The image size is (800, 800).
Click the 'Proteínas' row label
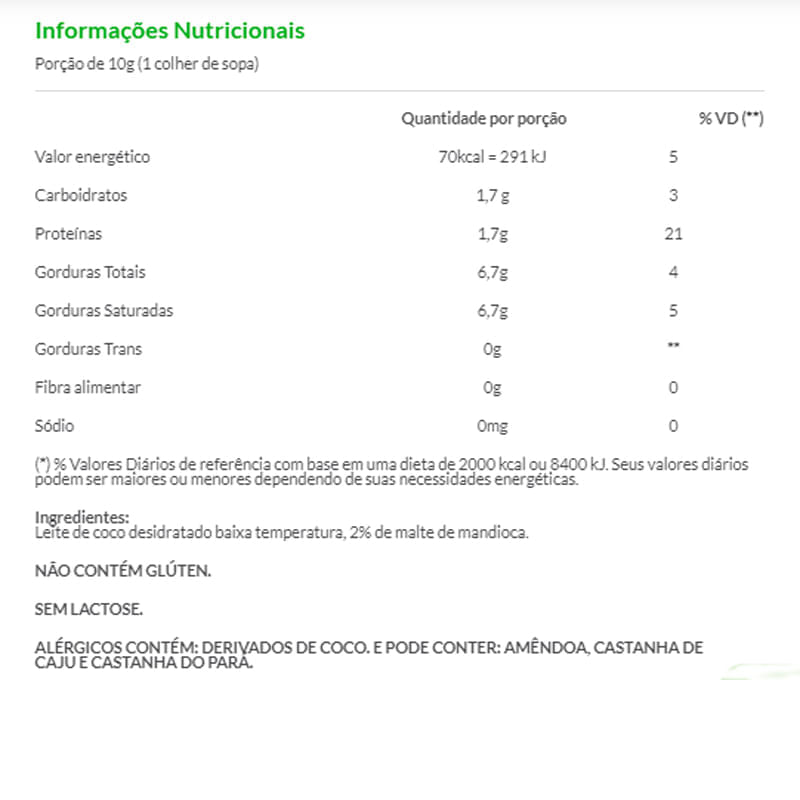click(68, 234)
